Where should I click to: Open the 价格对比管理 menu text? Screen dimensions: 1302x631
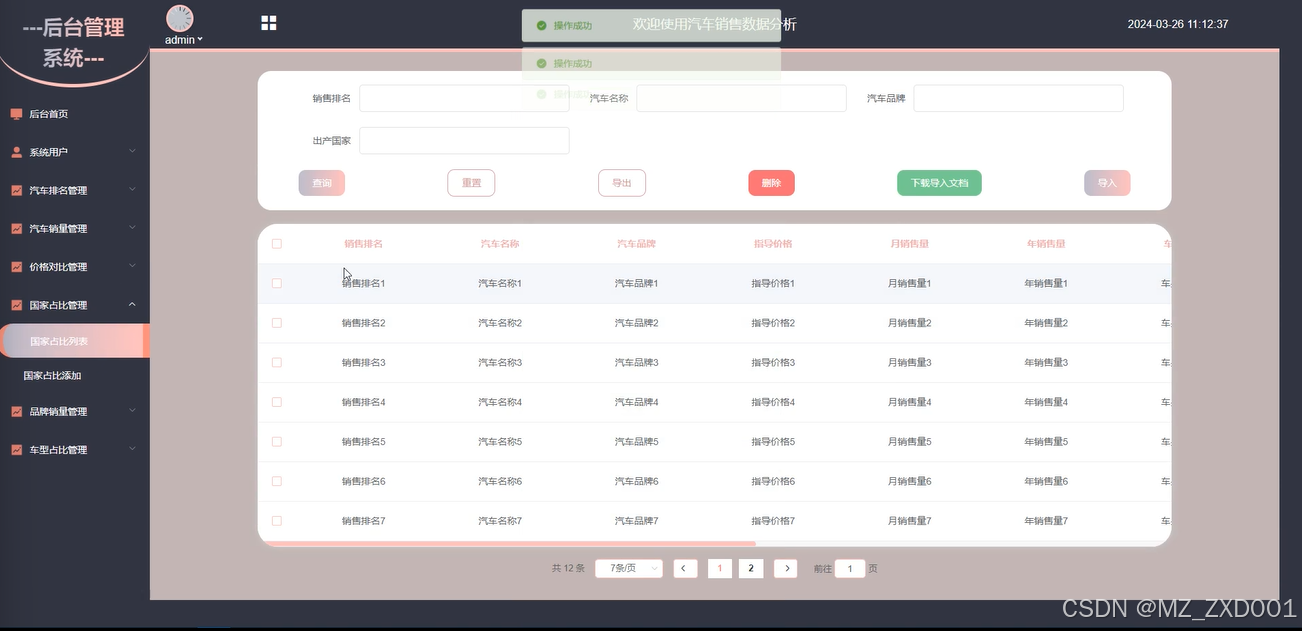pyautogui.click(x=58, y=267)
